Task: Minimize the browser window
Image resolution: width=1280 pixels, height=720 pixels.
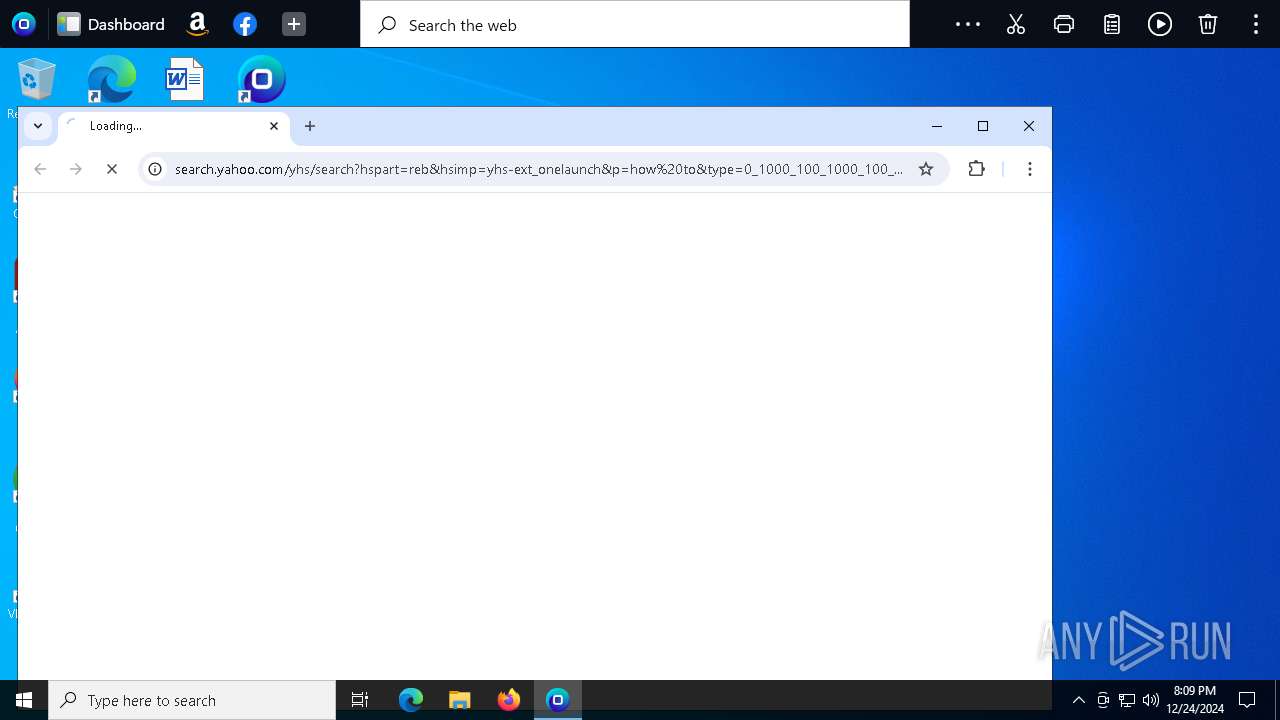Action: pyautogui.click(x=937, y=126)
